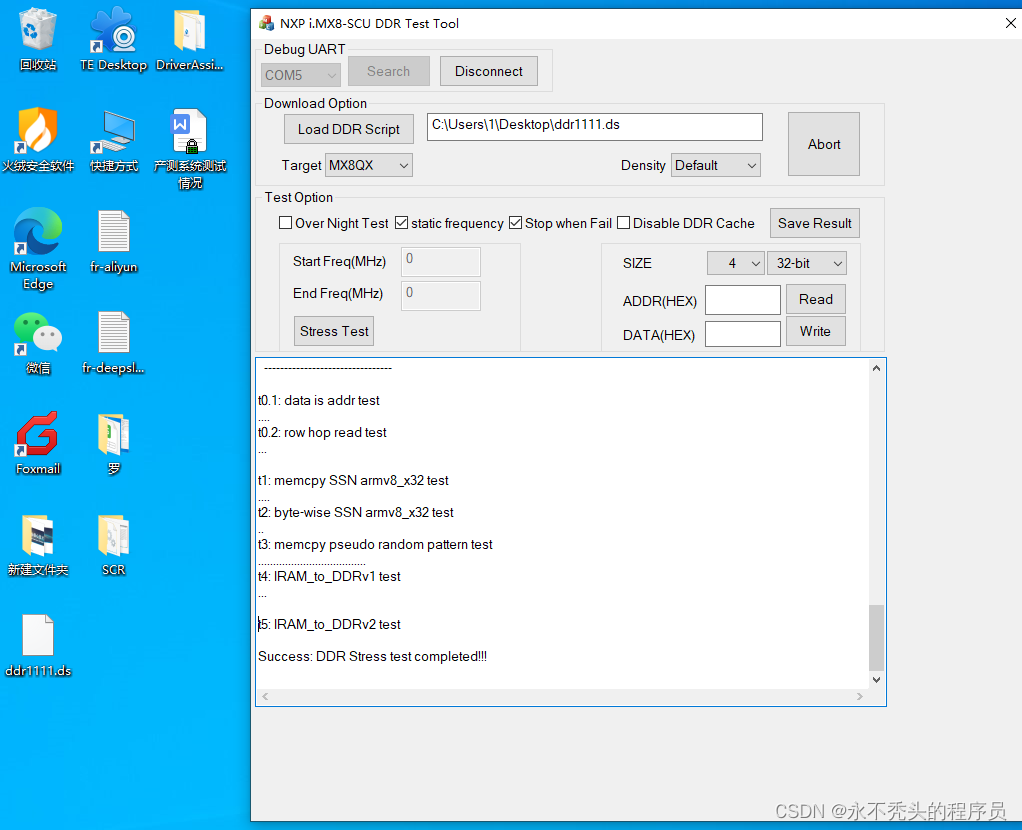Open 快捷方式 computer shortcut icon
Viewport: 1022px width, 830px height.
[x=113, y=140]
